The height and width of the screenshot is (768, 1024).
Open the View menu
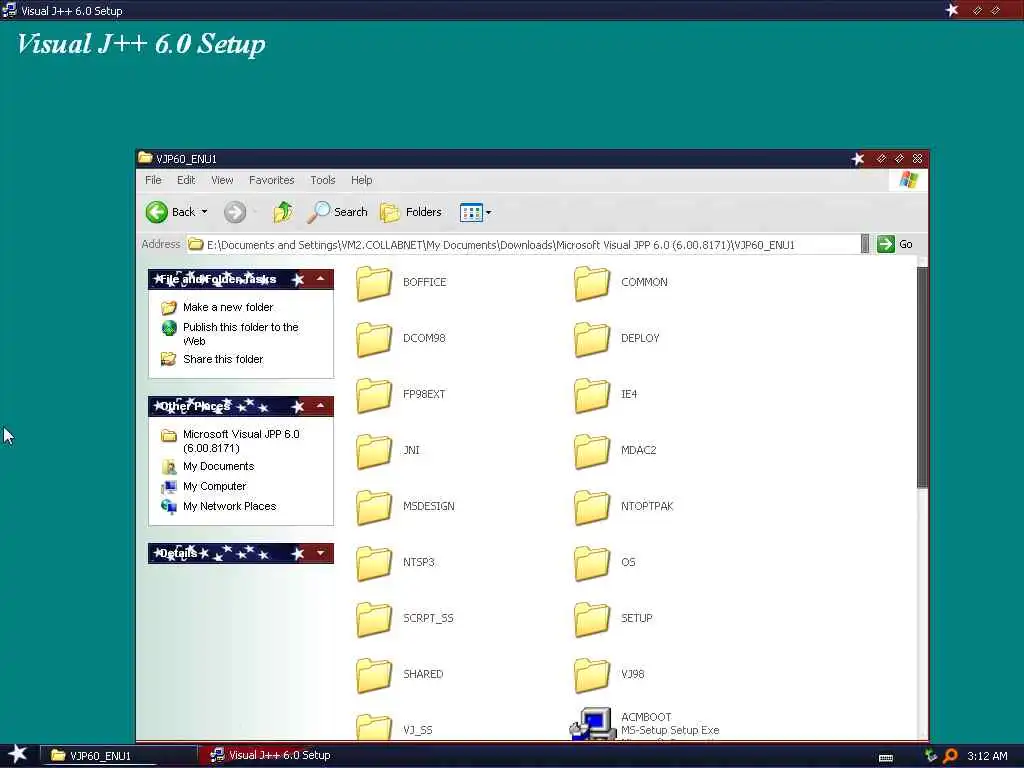(222, 180)
